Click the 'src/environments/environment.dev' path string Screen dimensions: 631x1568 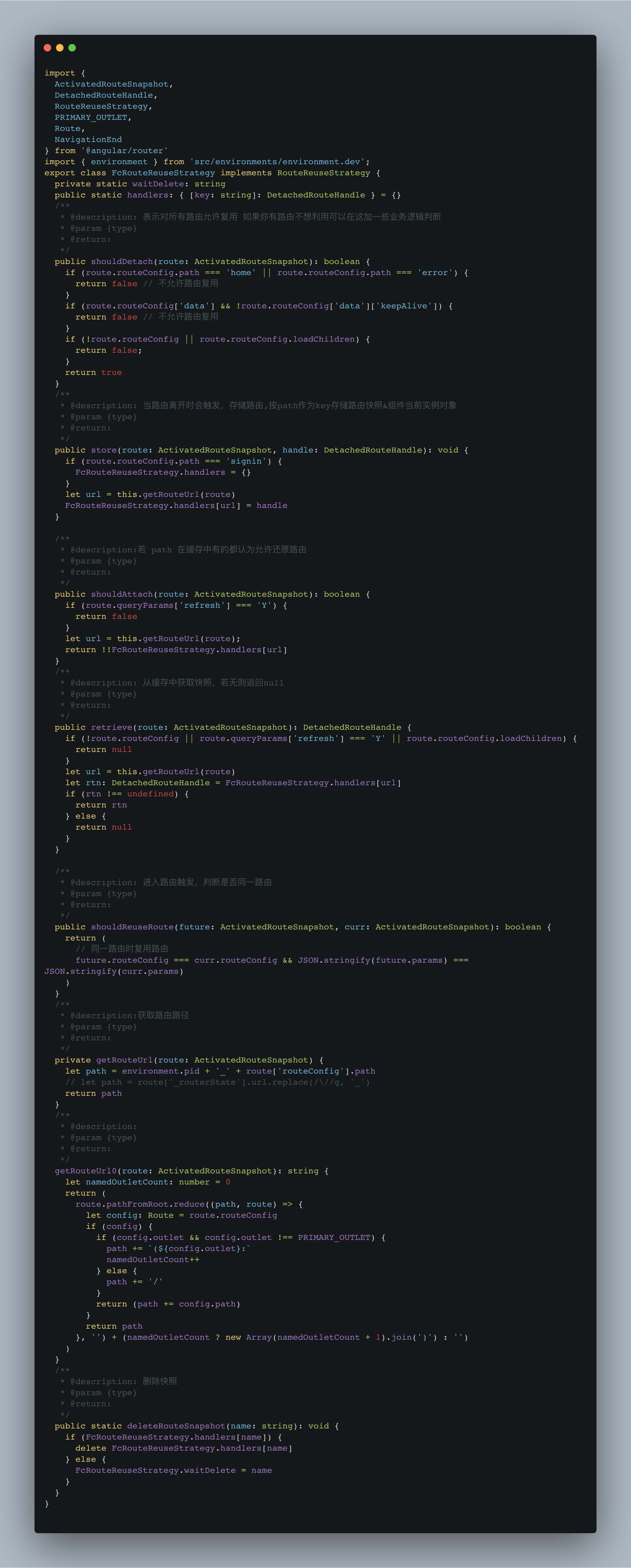[x=277, y=161]
